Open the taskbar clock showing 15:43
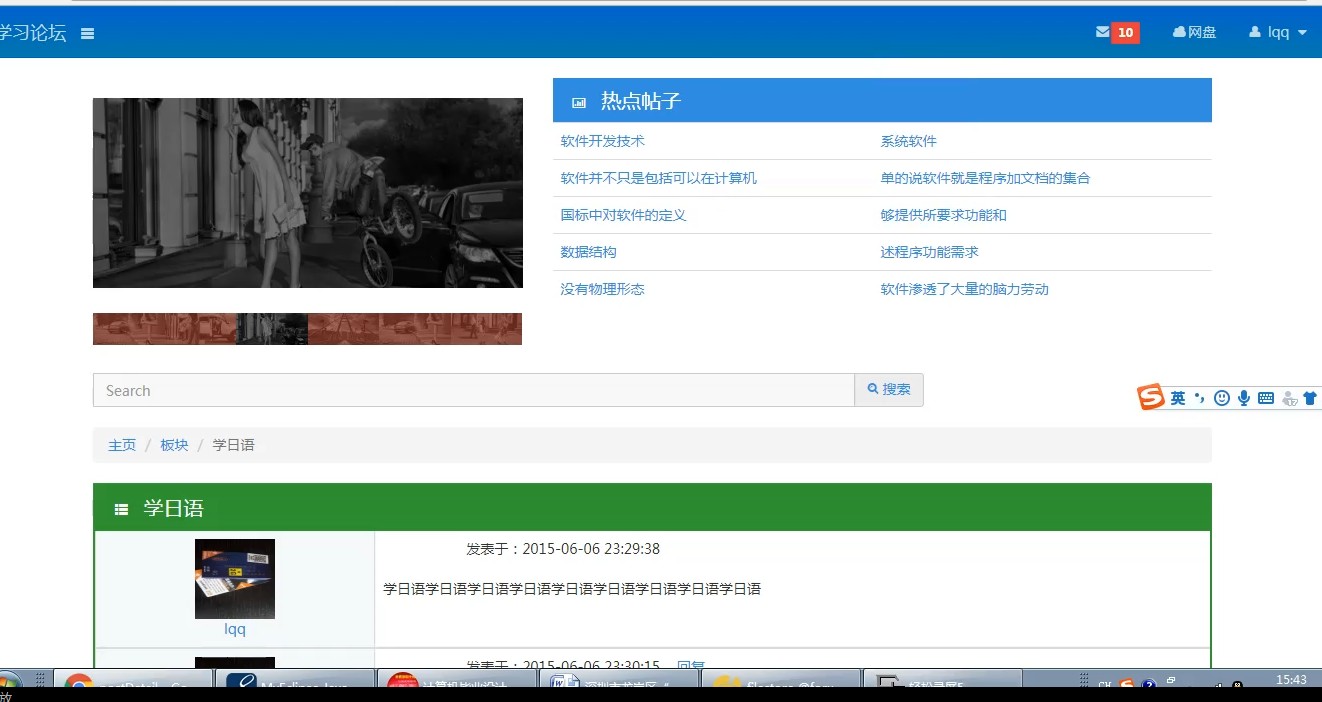 click(1292, 680)
